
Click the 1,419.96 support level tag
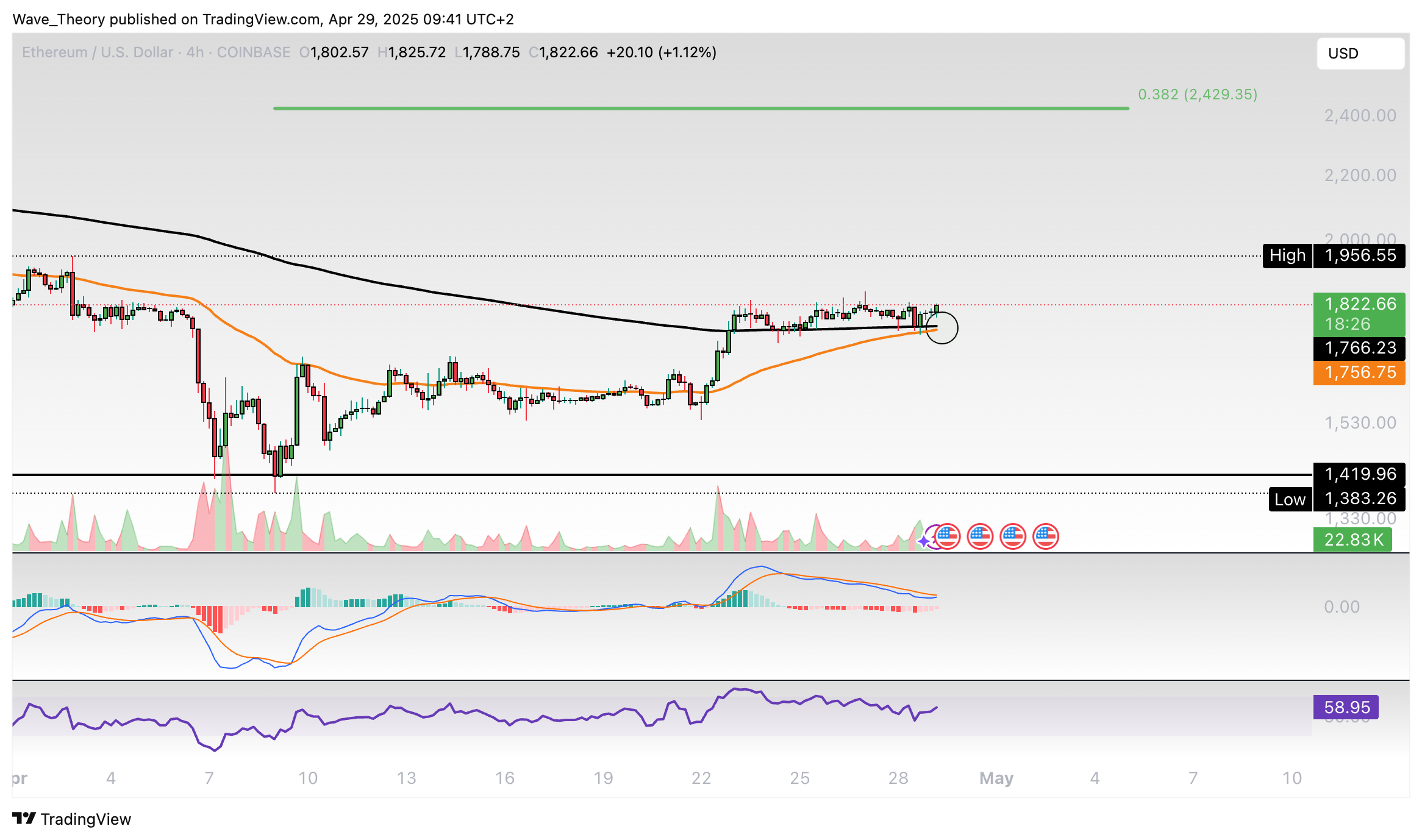[1359, 474]
